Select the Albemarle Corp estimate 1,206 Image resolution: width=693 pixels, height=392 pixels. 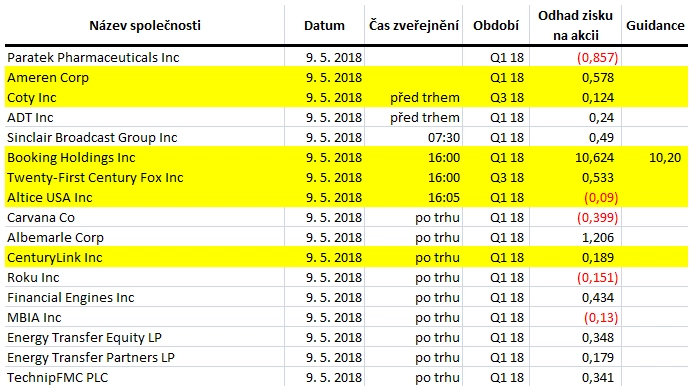(x=598, y=238)
